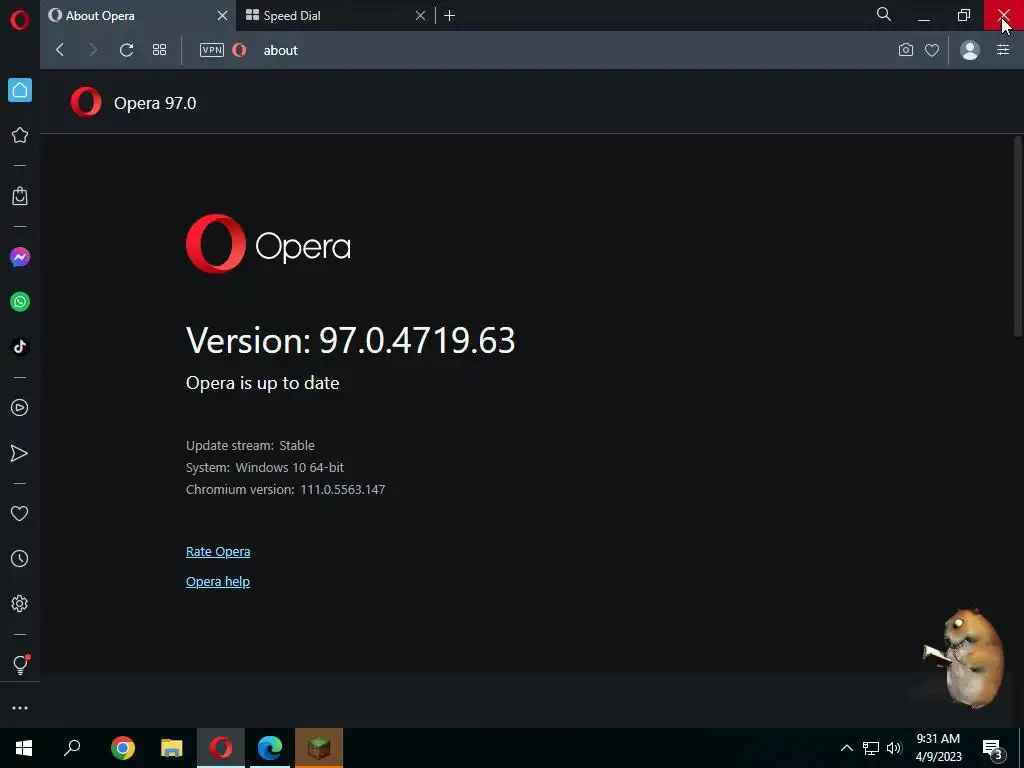Show hidden system tray icons

[x=846, y=748]
